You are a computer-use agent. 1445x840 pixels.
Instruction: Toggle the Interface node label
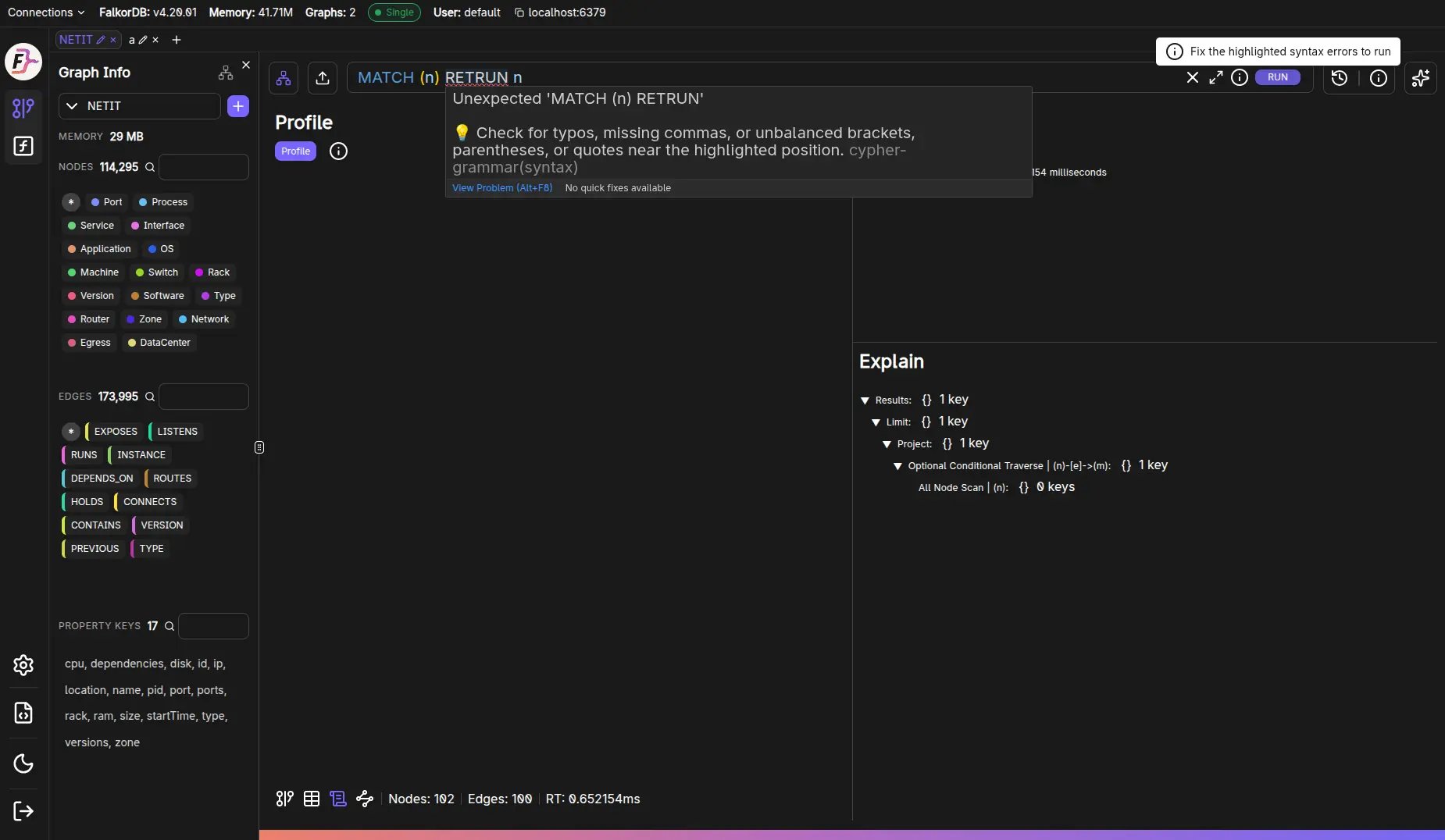pyautogui.click(x=158, y=226)
